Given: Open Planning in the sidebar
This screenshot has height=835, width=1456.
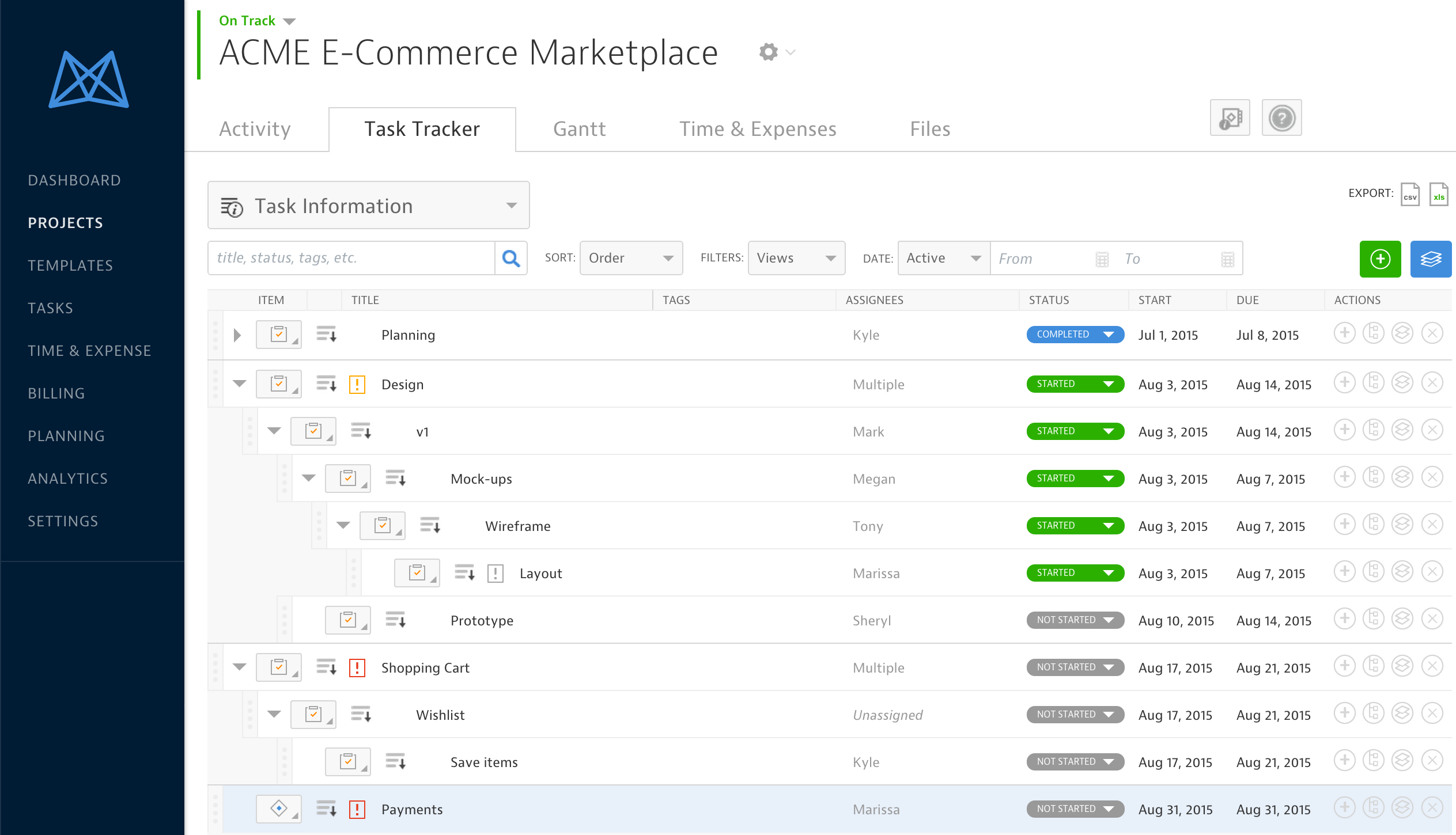Looking at the screenshot, I should click(66, 436).
